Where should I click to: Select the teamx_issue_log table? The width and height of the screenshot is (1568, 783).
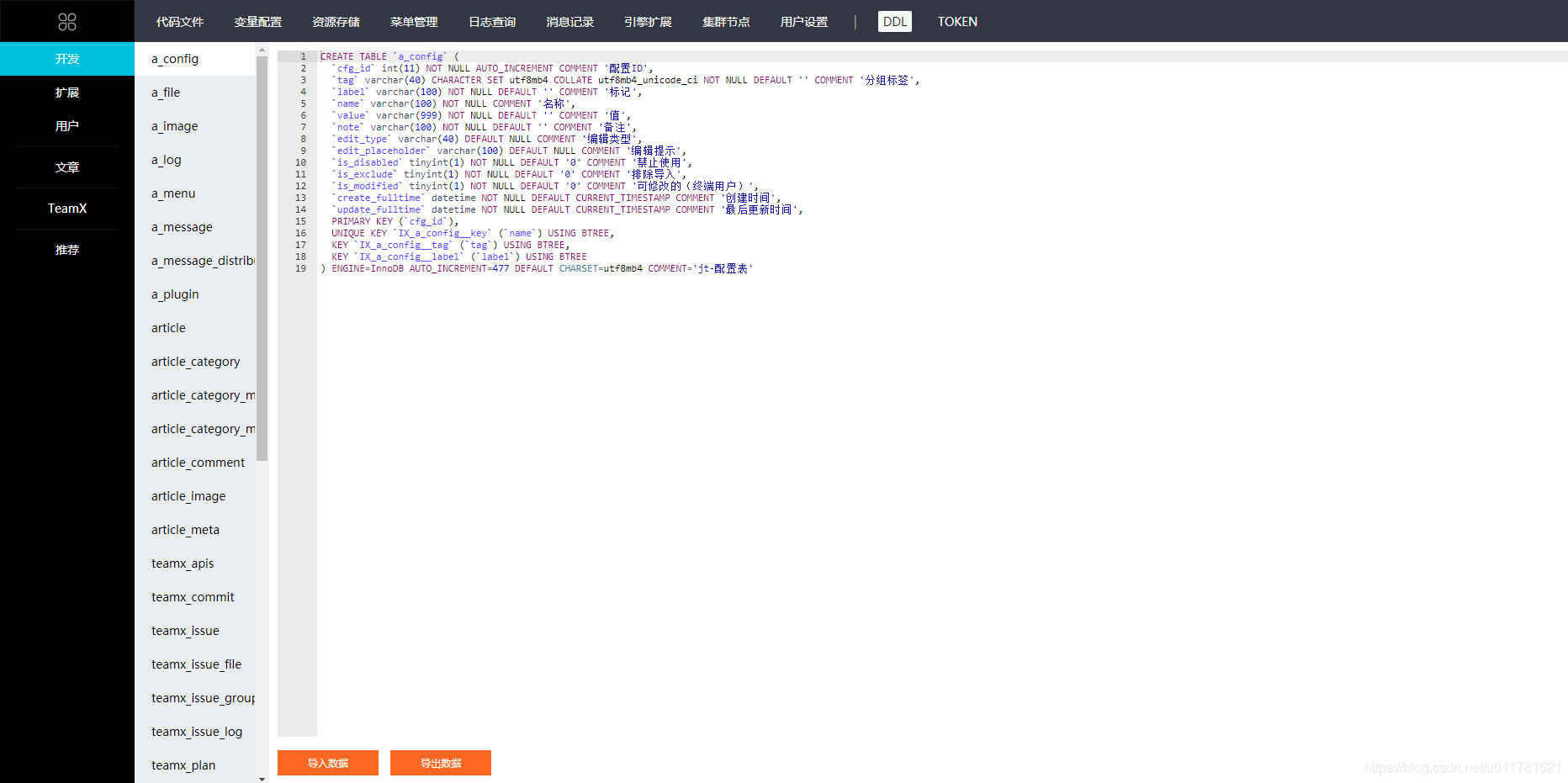coord(195,732)
